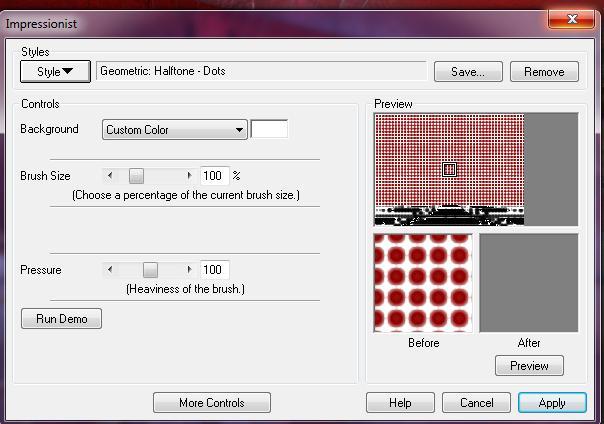This screenshot has width=604, height=424.
Task: Click Brush Size slider right arrow
Action: click(189, 176)
